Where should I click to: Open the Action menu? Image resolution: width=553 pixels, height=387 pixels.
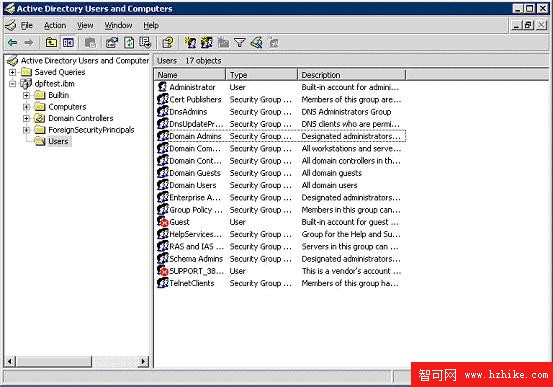coord(55,25)
